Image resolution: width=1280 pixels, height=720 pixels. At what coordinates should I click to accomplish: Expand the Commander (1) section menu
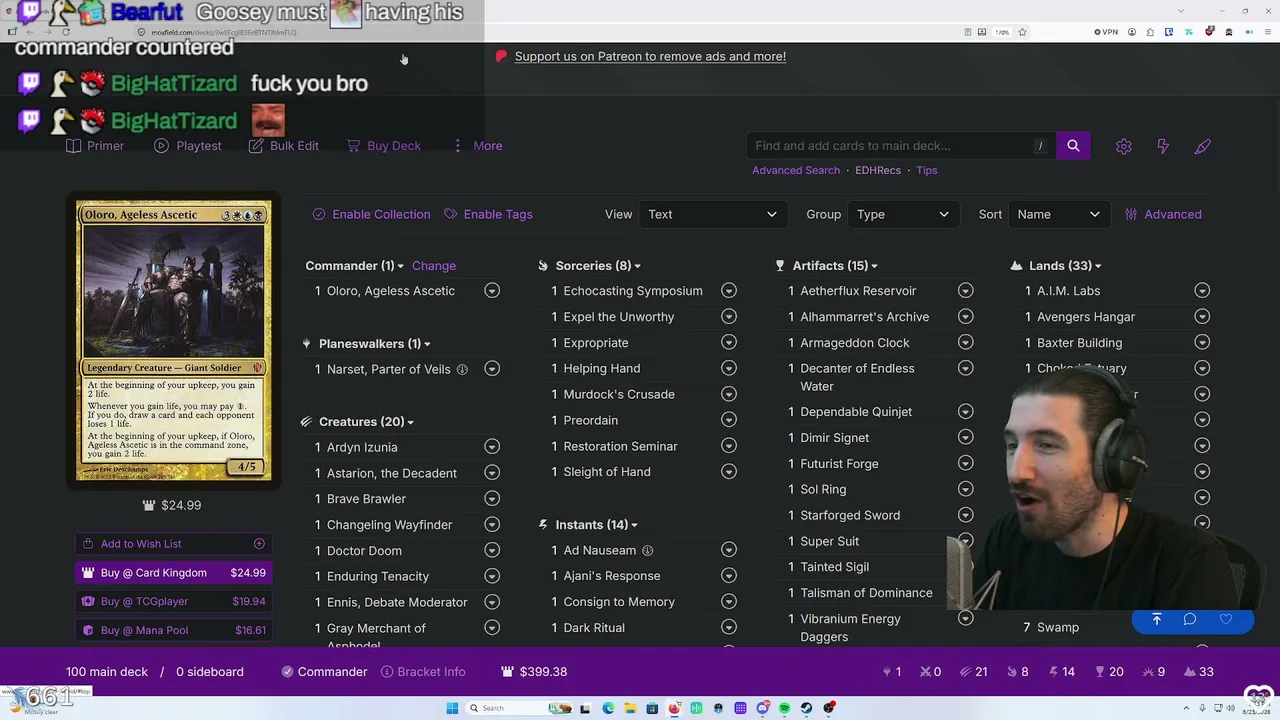coord(400,266)
